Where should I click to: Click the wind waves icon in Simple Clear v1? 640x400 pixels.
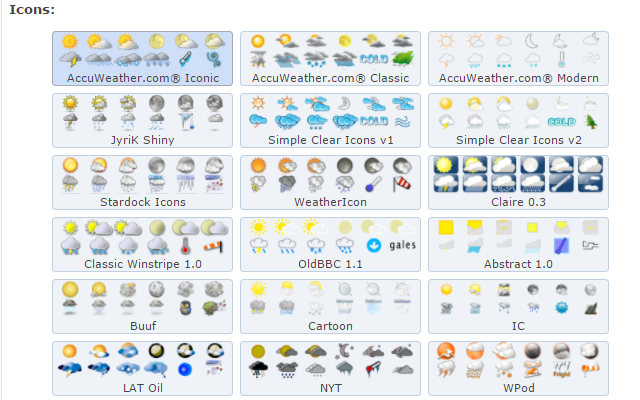click(402, 121)
